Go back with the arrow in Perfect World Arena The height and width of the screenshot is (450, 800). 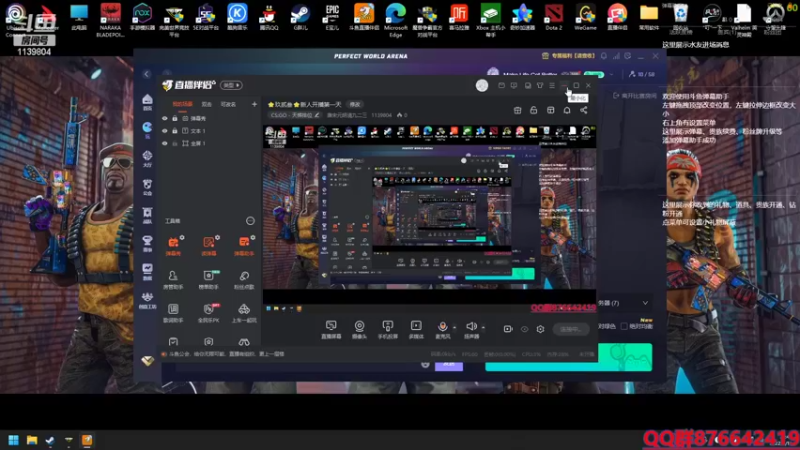point(146,74)
